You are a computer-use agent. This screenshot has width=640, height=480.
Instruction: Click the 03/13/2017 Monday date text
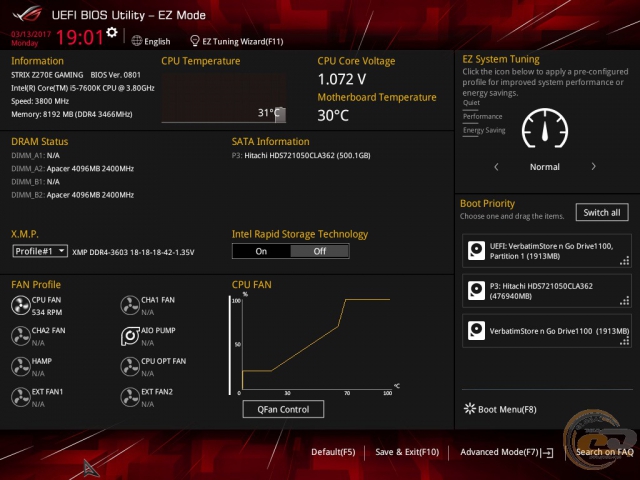click(x=31, y=38)
